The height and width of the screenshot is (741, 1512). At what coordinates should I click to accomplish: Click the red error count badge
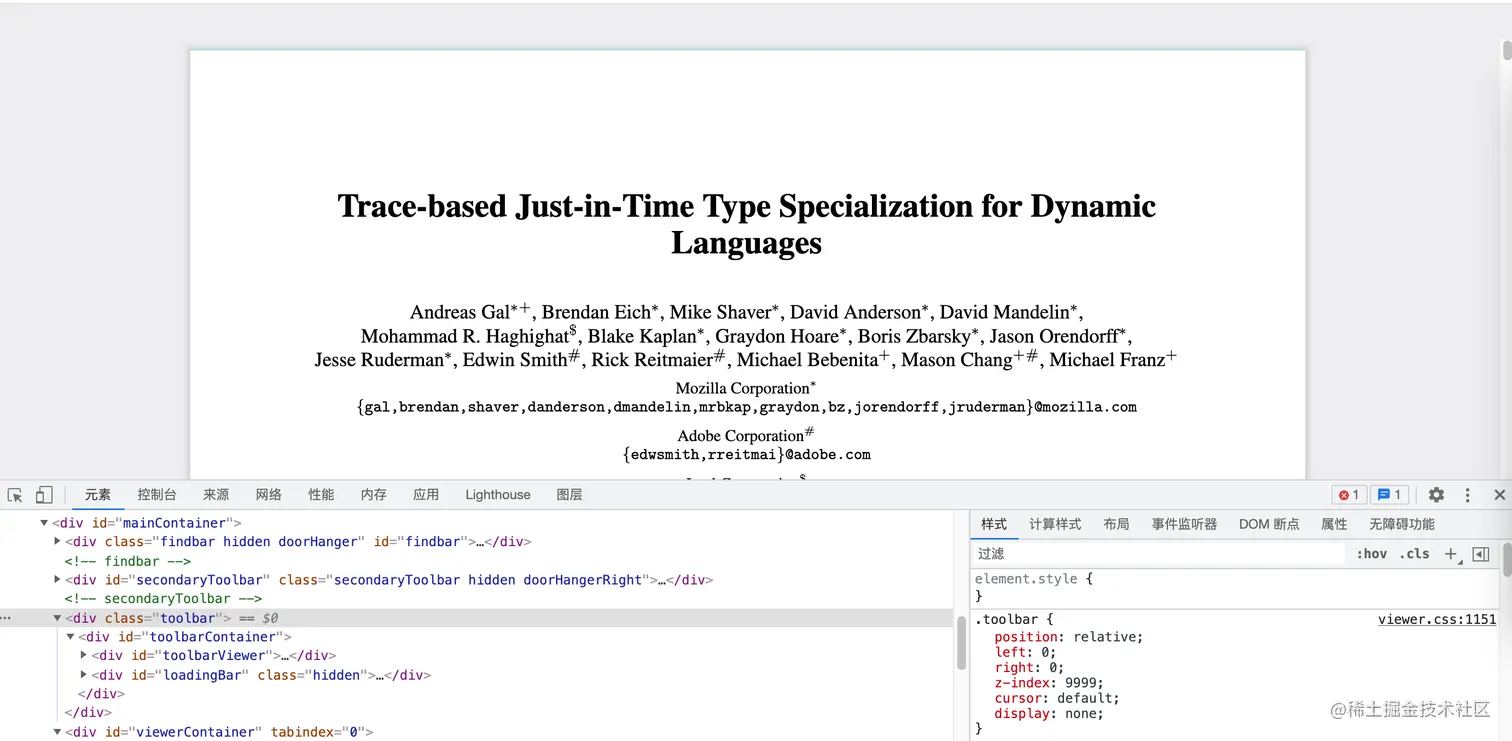[x=1349, y=495]
